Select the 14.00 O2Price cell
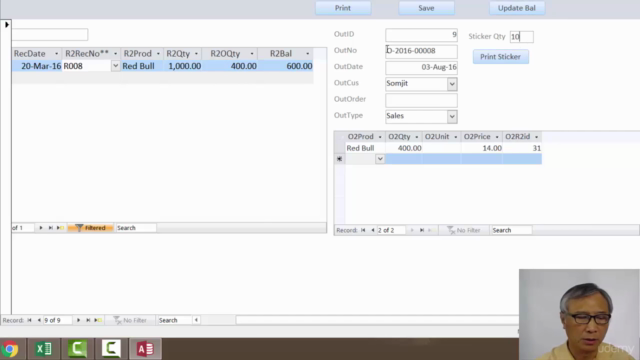 482,148
